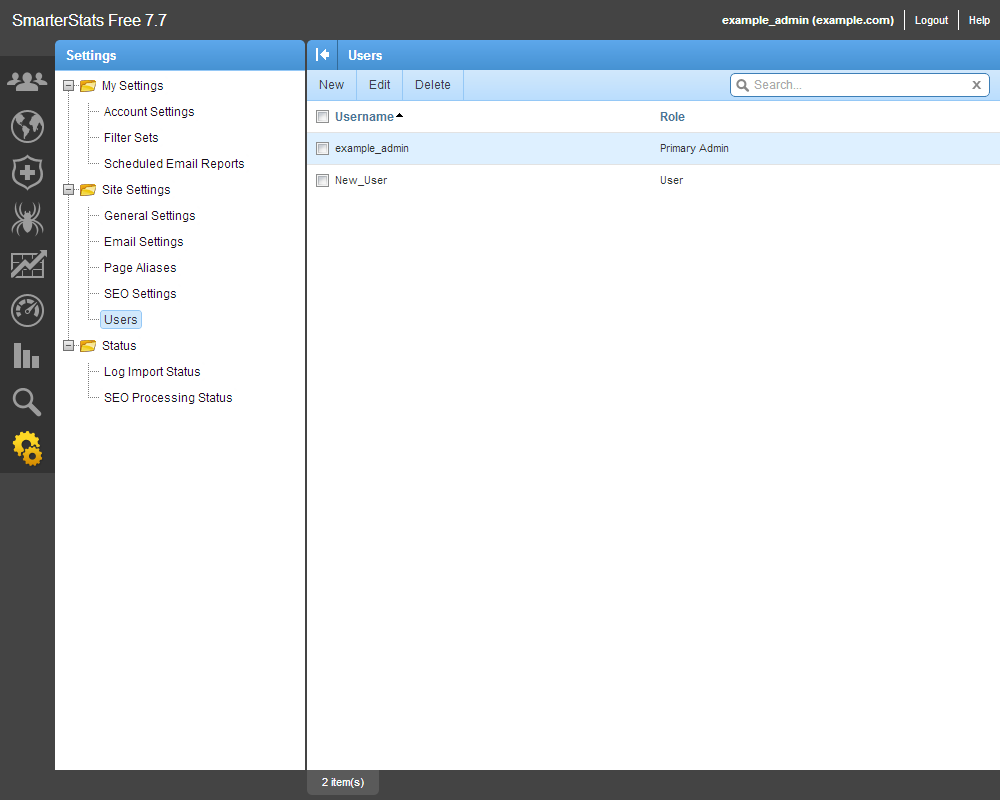Open the visitors group icon in sidebar
The height and width of the screenshot is (800, 1000).
pos(27,81)
